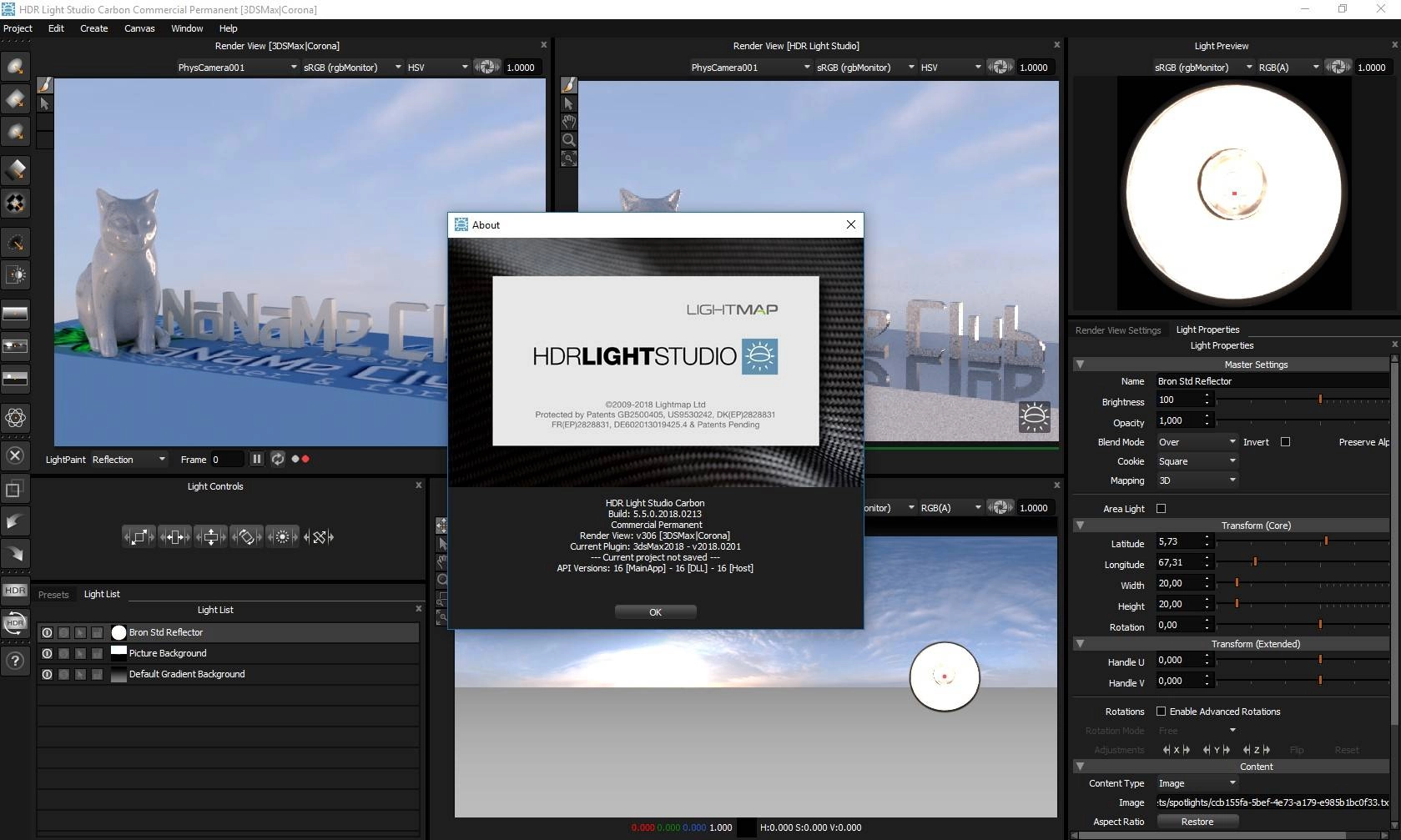Select LightPaint brush in the 3DSMax render view
Viewport: 1401px width, 840px height.
click(x=45, y=85)
